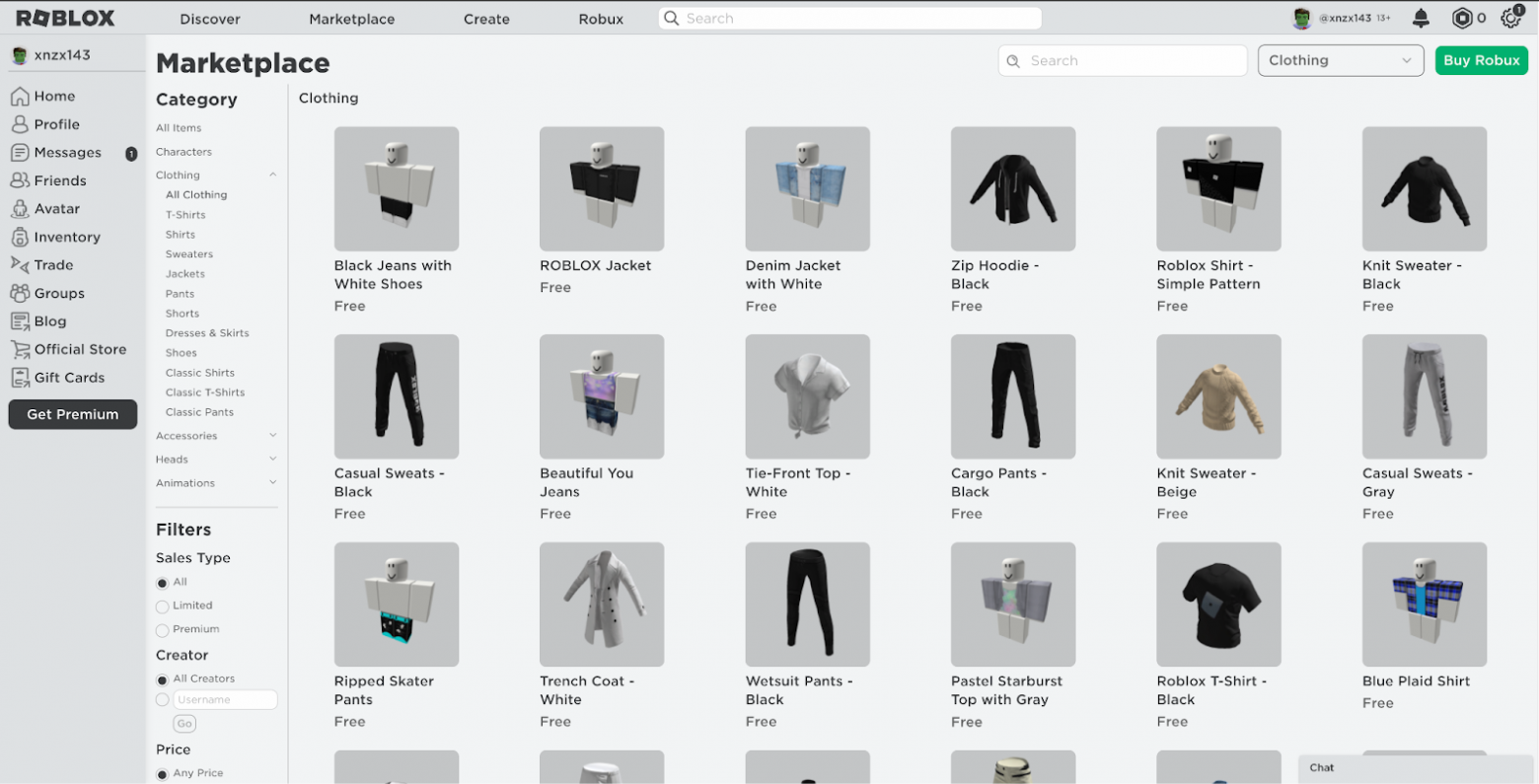Screen dimensions: 1539x784
Task: Click the Buy Robux button
Action: (x=1481, y=60)
